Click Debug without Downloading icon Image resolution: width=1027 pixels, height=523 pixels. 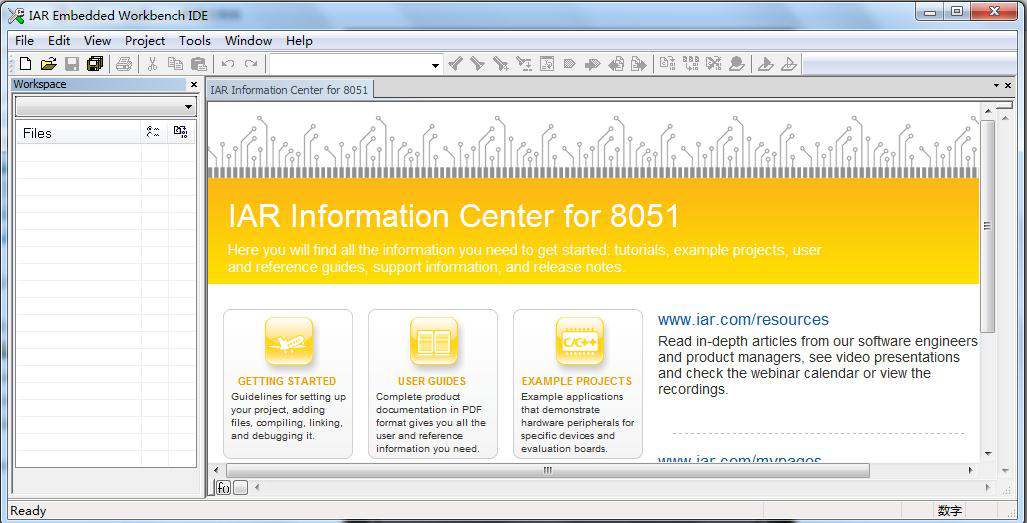click(789, 64)
